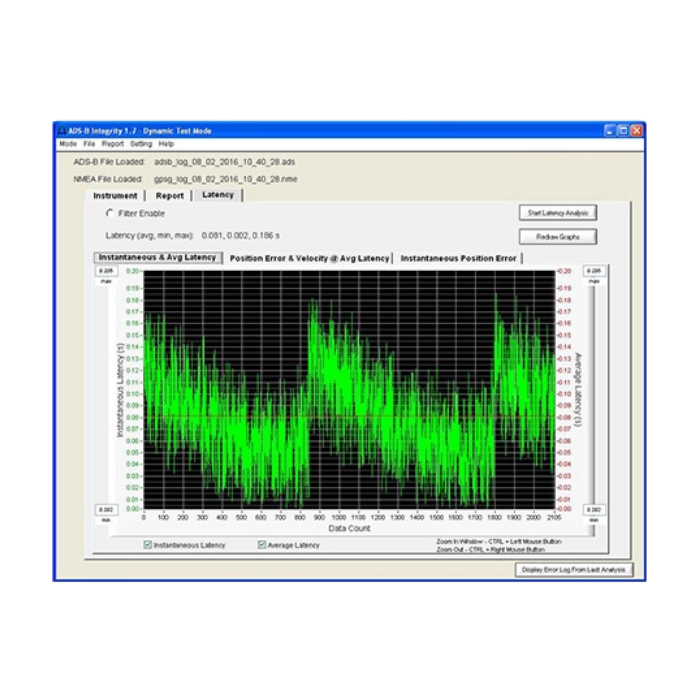700x700 pixels.
Task: Click the left axis max value field
Action: 106,271
